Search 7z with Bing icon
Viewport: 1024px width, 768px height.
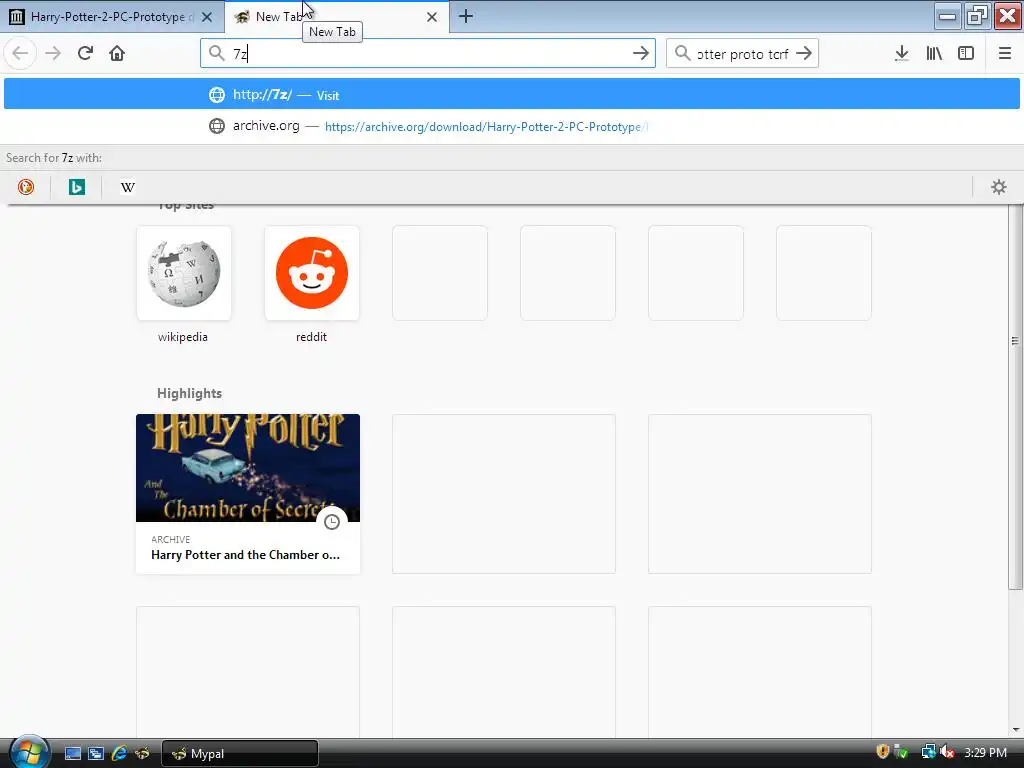pos(76,187)
